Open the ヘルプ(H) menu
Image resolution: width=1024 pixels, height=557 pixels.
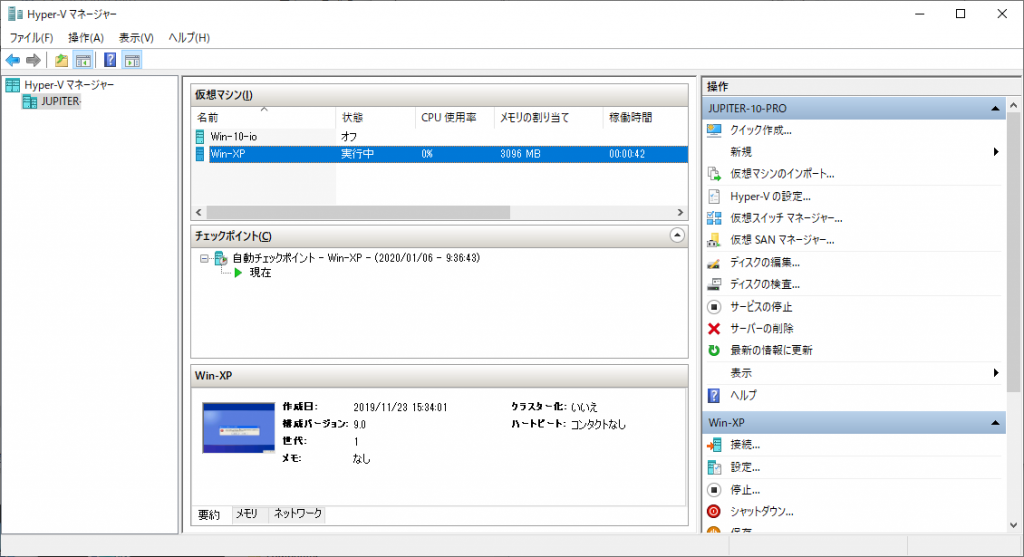189,38
